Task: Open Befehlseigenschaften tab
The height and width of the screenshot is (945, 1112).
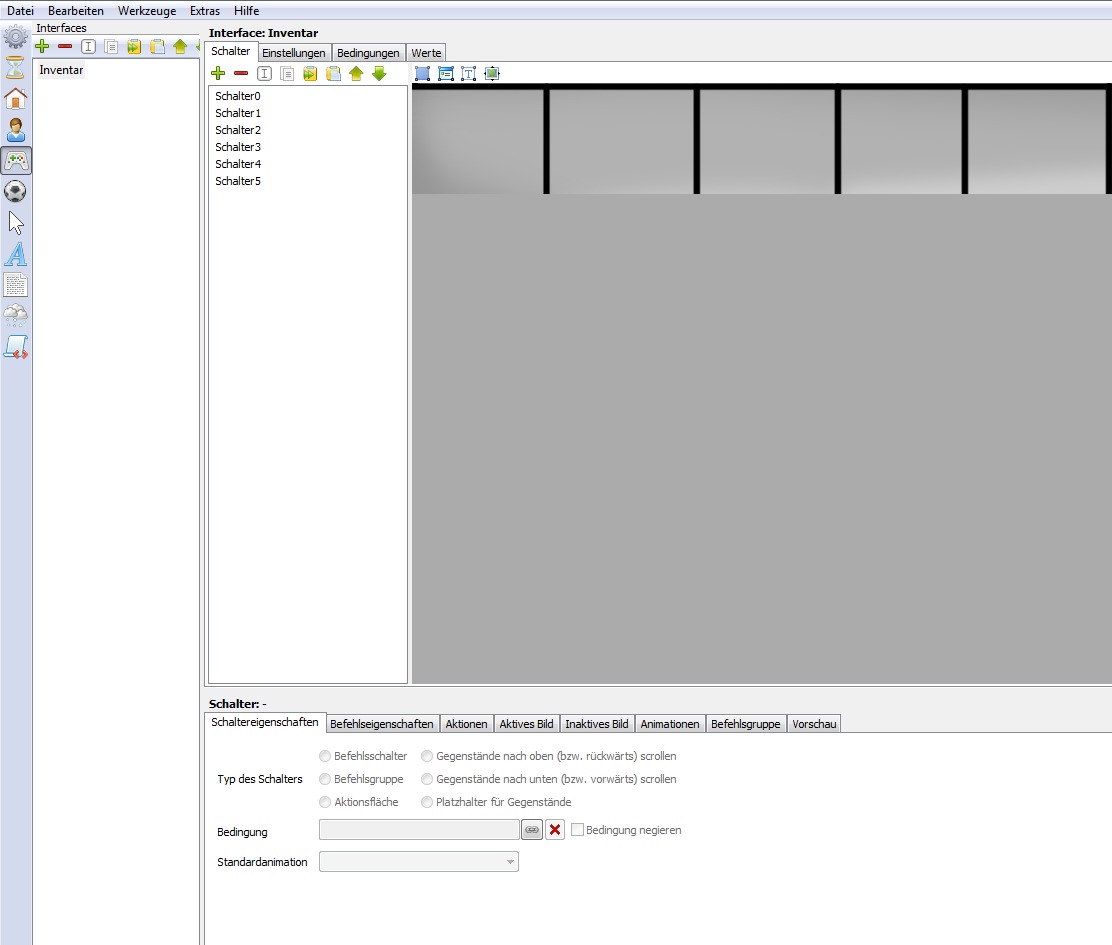Action: point(382,724)
